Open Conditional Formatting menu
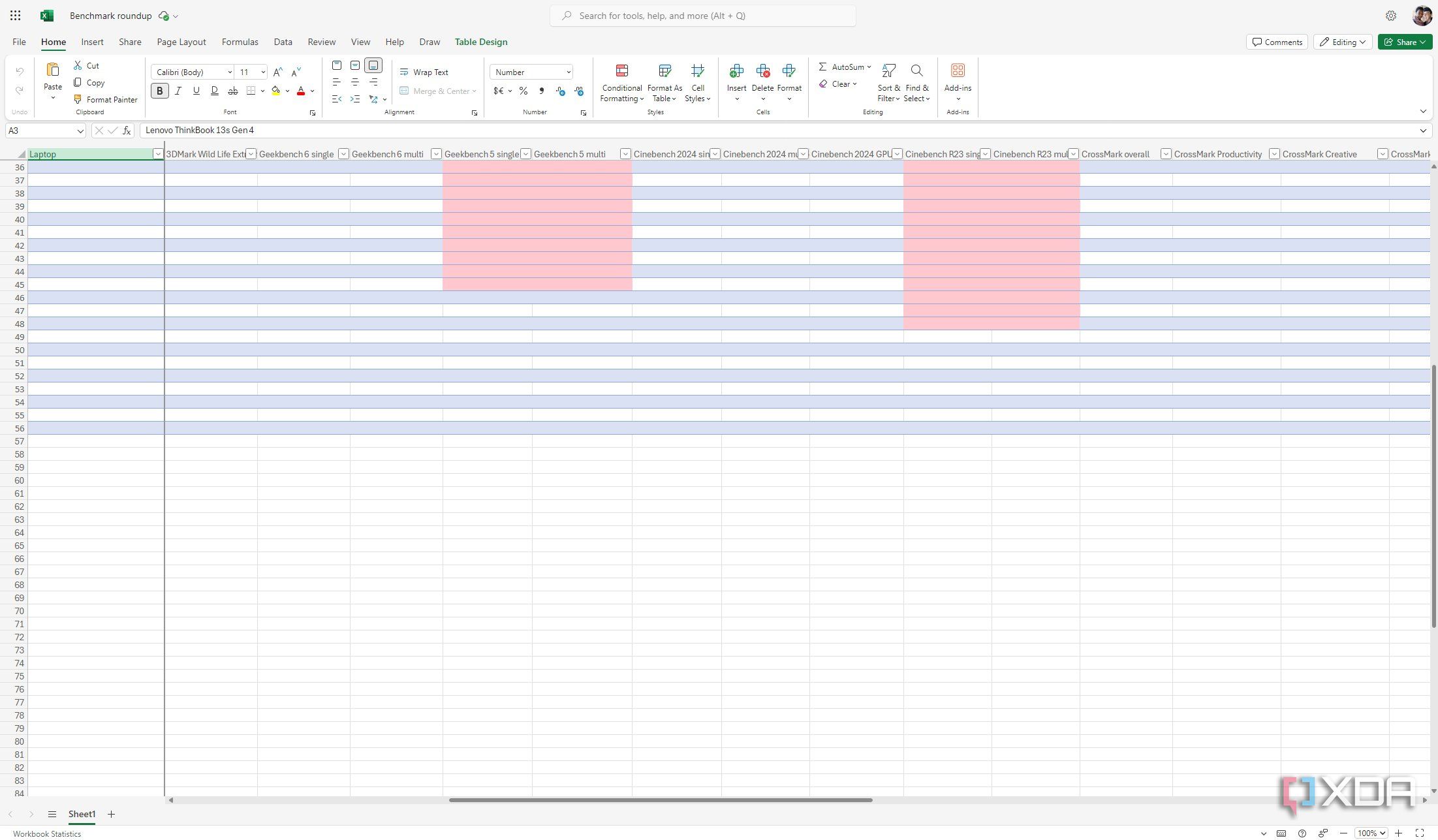Image resolution: width=1438 pixels, height=840 pixels. pos(622,83)
